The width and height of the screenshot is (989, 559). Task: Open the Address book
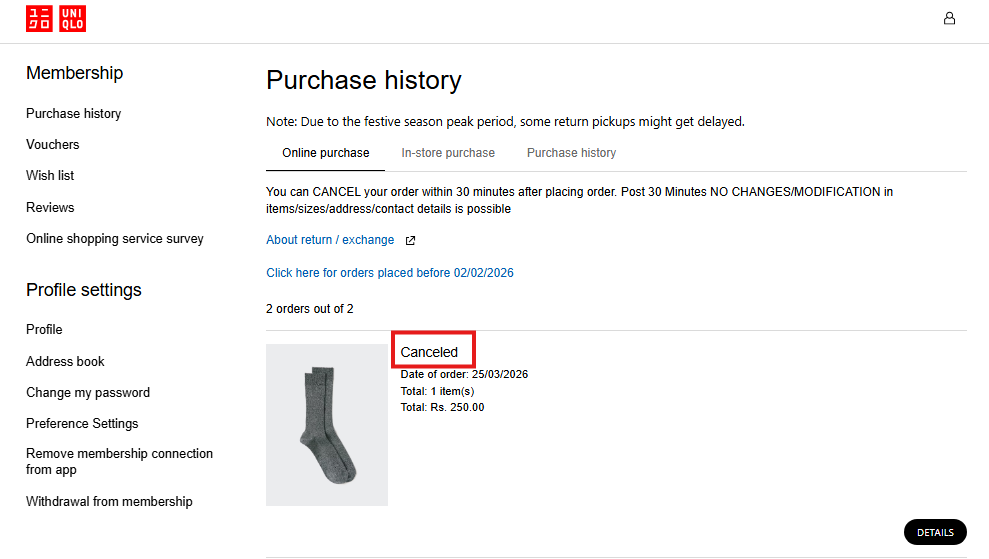click(65, 362)
